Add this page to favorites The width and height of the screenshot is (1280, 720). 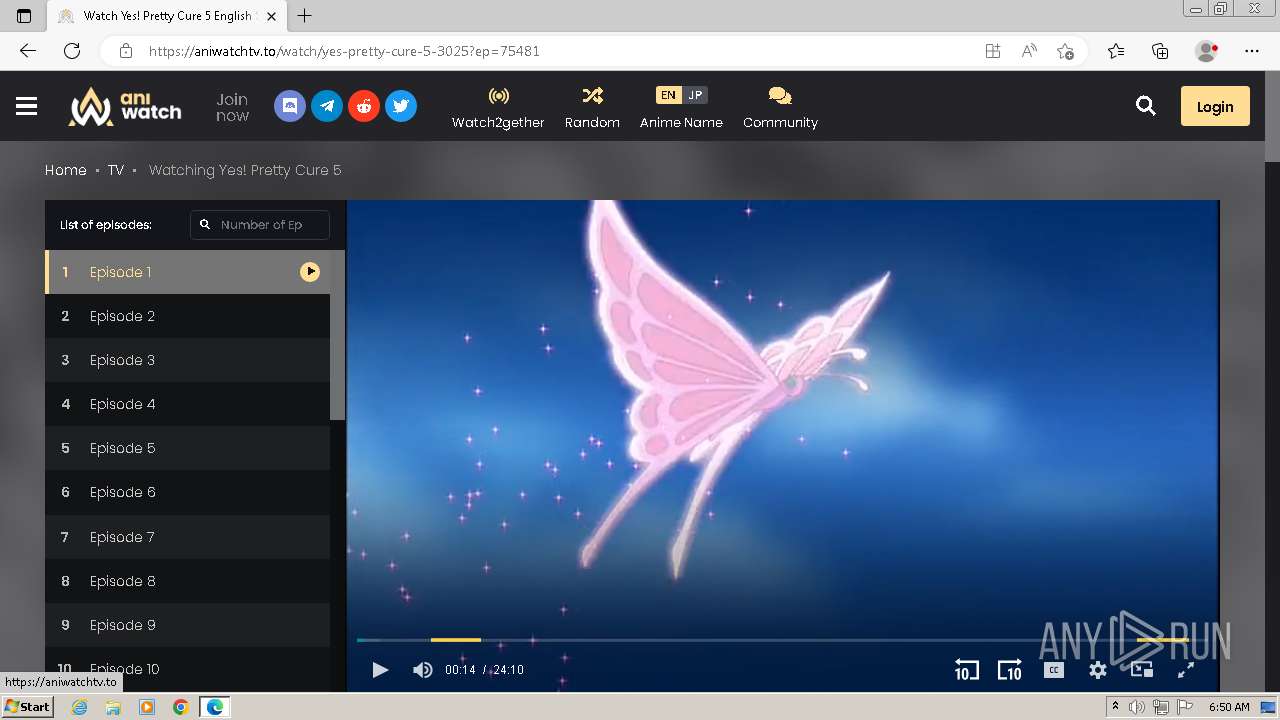coord(1065,51)
